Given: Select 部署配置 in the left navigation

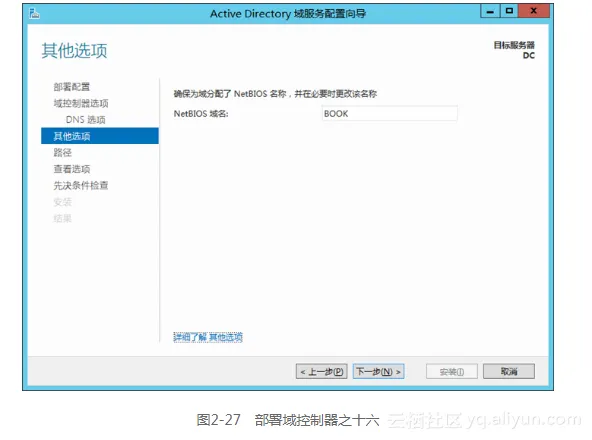Looking at the screenshot, I should click(72, 87).
